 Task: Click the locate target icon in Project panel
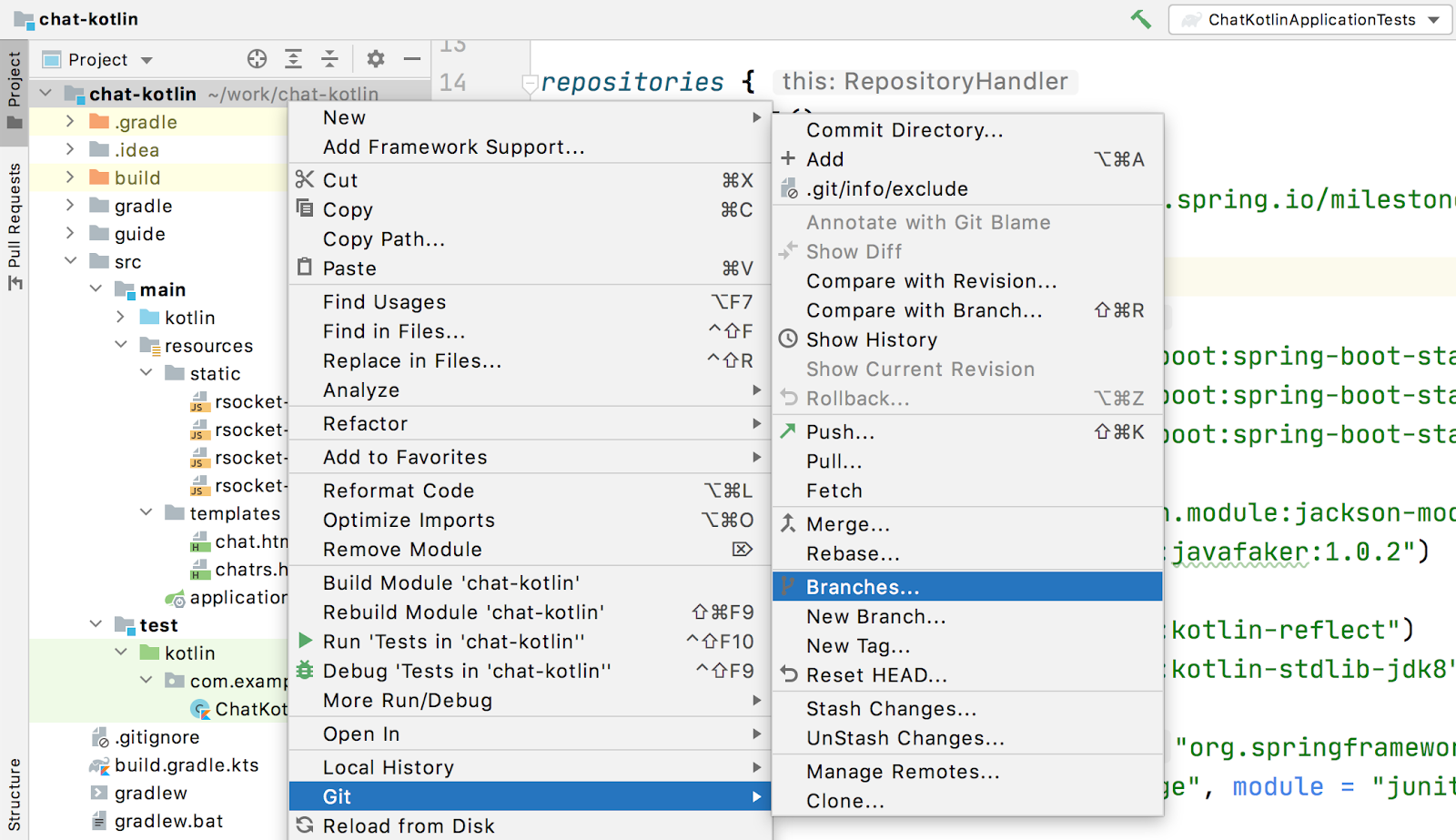[257, 59]
